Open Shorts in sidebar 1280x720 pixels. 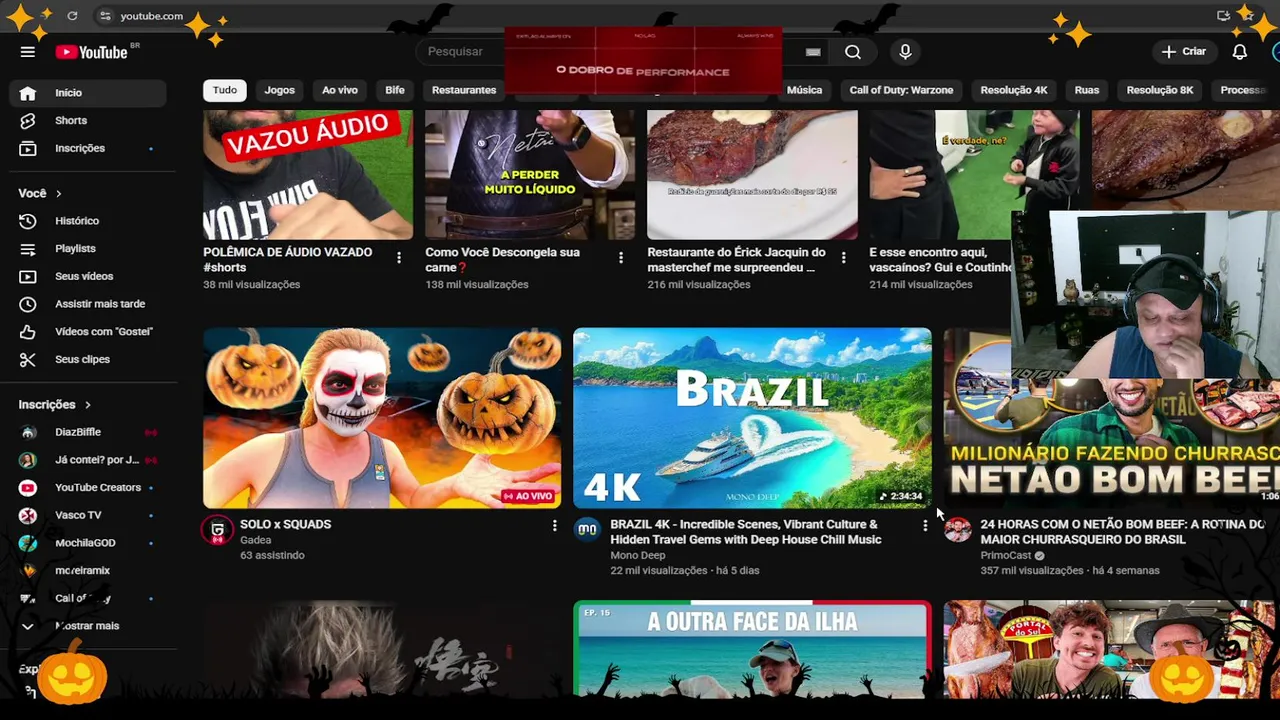coord(88,120)
